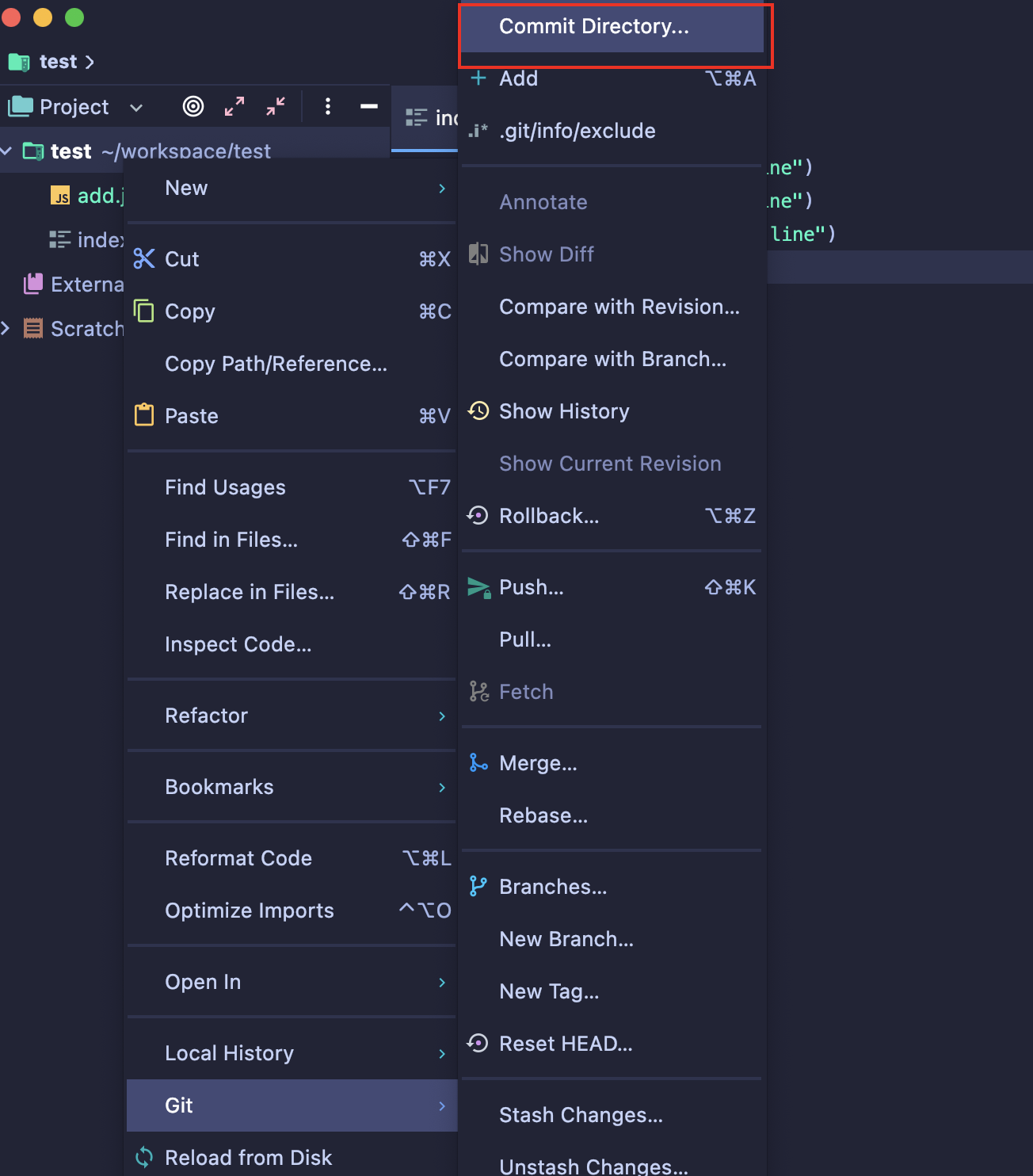The width and height of the screenshot is (1033, 1176).
Task: Click the yellow JS icon beside add.js
Action: coord(60,195)
